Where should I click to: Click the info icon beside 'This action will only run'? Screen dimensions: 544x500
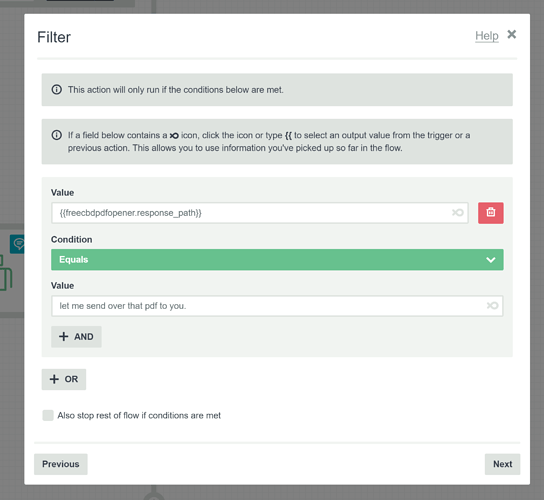pyautogui.click(x=57, y=90)
